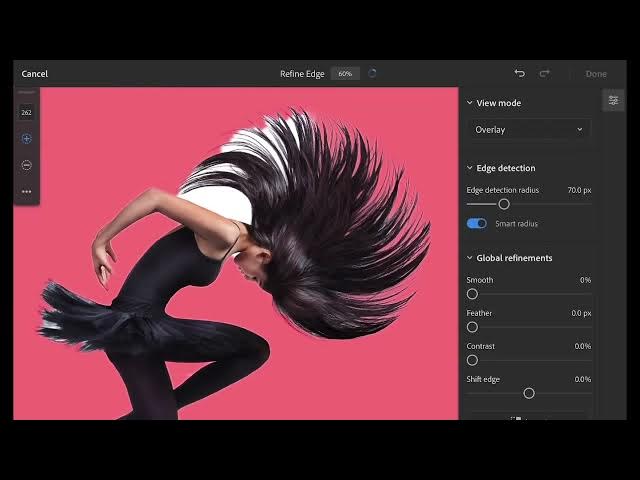Click the brush size 262 box
This screenshot has width=640, height=480.
(27, 112)
